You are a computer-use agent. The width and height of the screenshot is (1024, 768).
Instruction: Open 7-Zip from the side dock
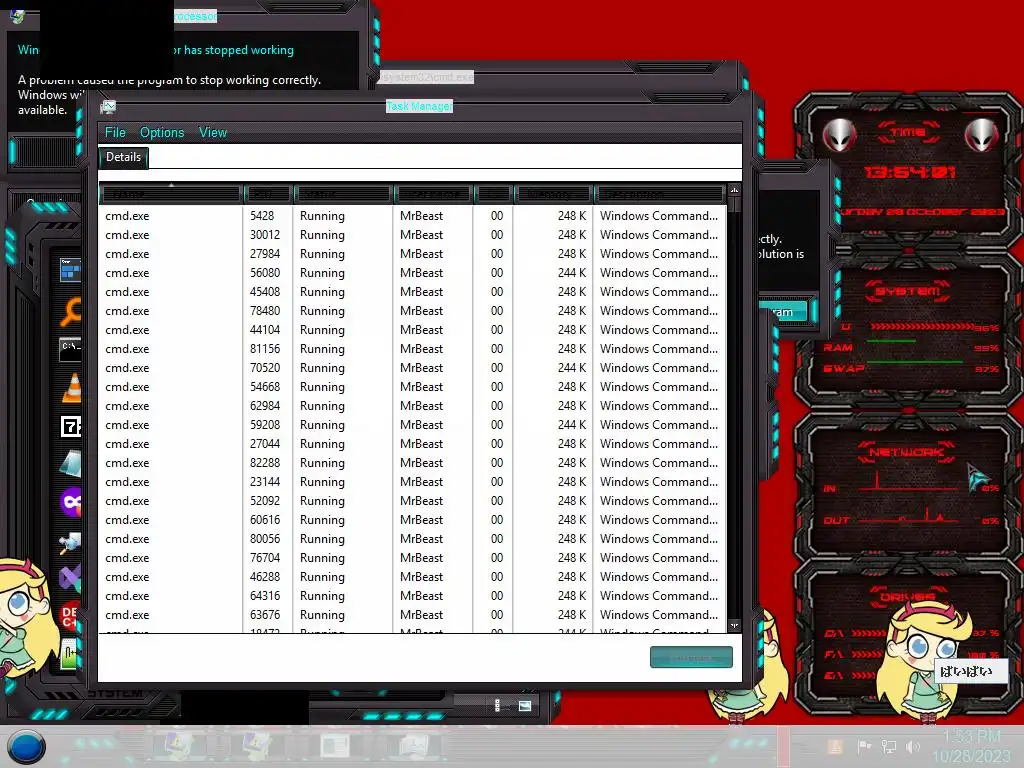(x=71, y=426)
